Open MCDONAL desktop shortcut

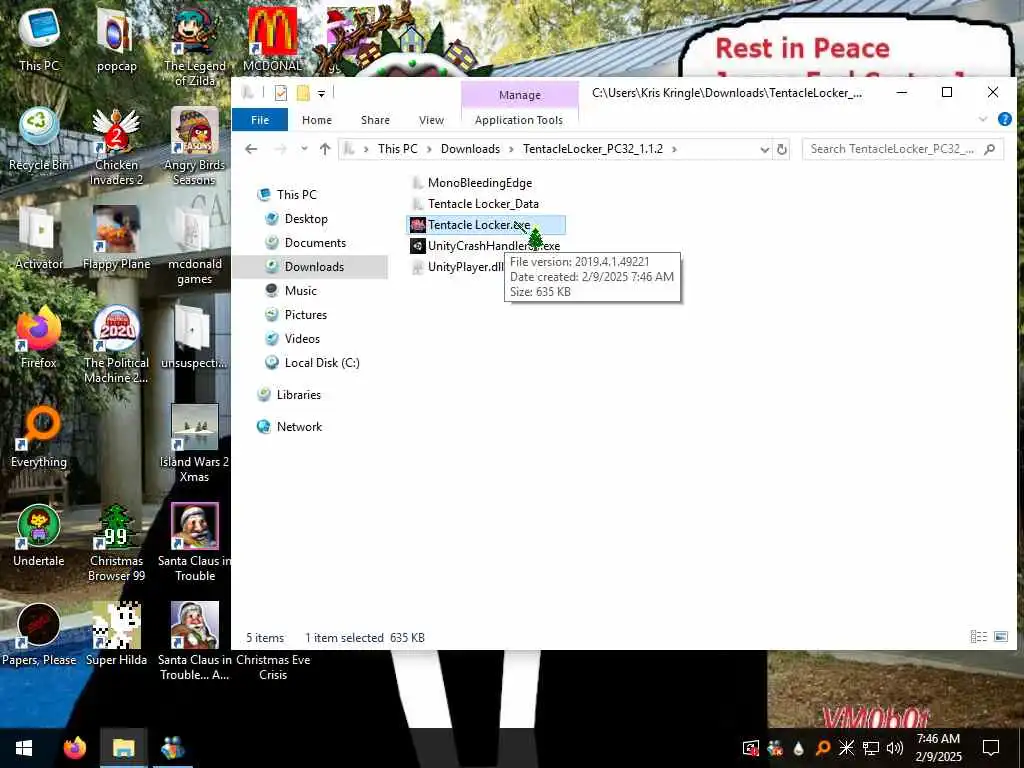[x=272, y=39]
